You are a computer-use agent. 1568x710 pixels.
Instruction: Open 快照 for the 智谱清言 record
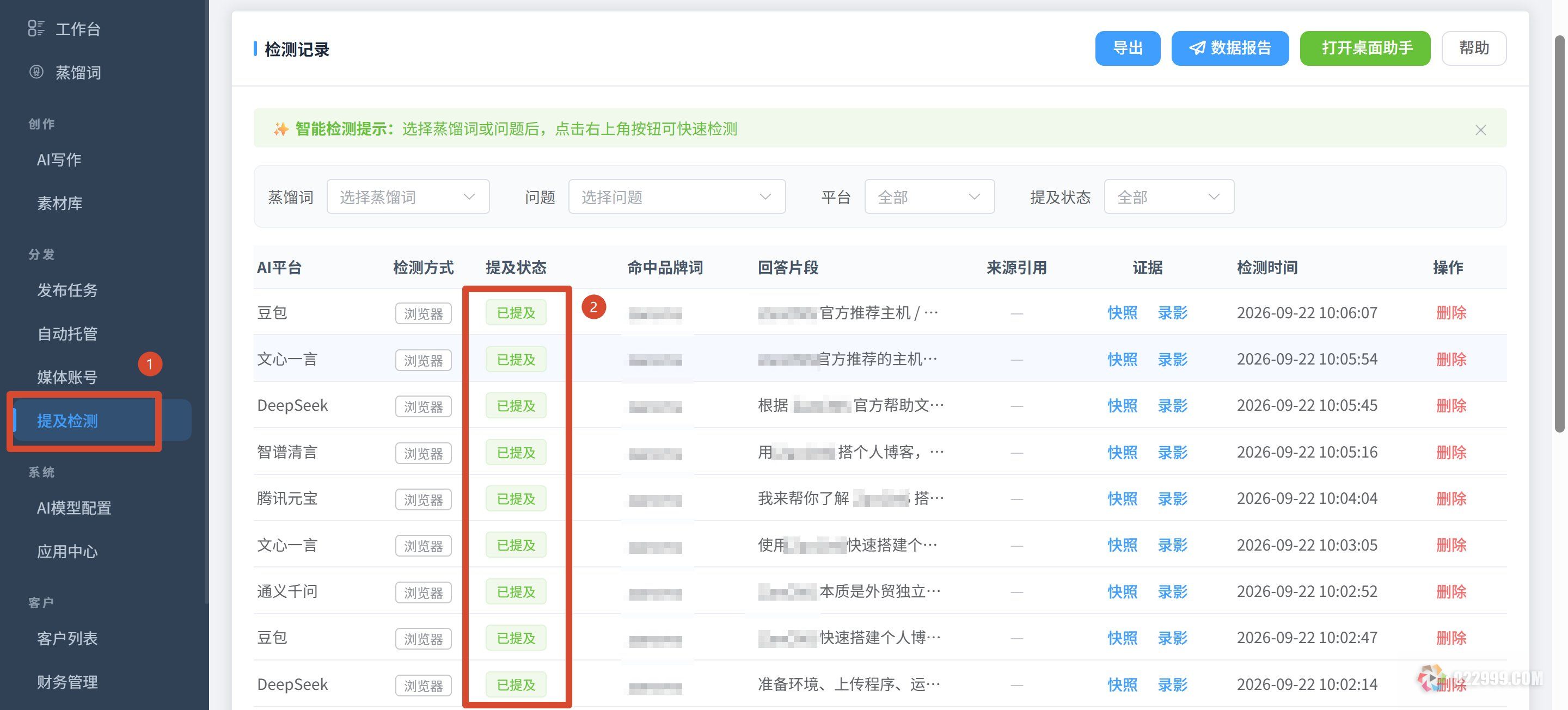[x=1122, y=452]
